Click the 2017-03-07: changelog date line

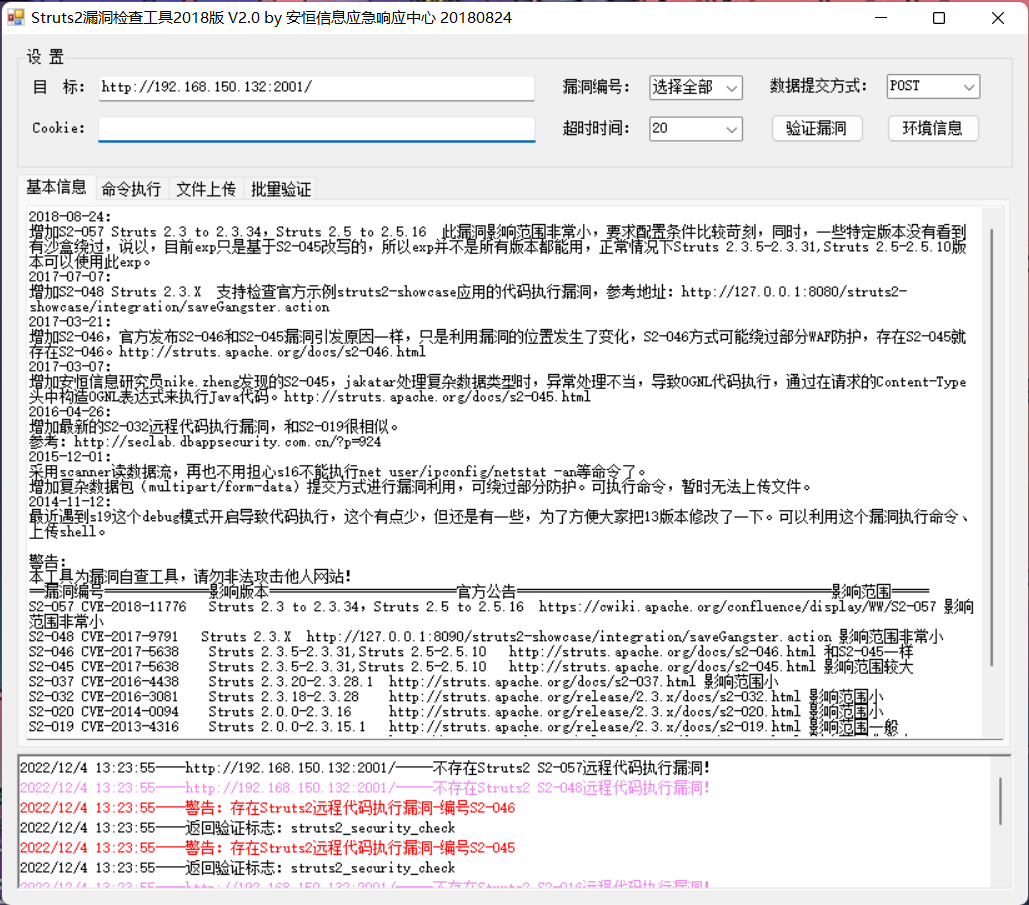tap(70, 367)
